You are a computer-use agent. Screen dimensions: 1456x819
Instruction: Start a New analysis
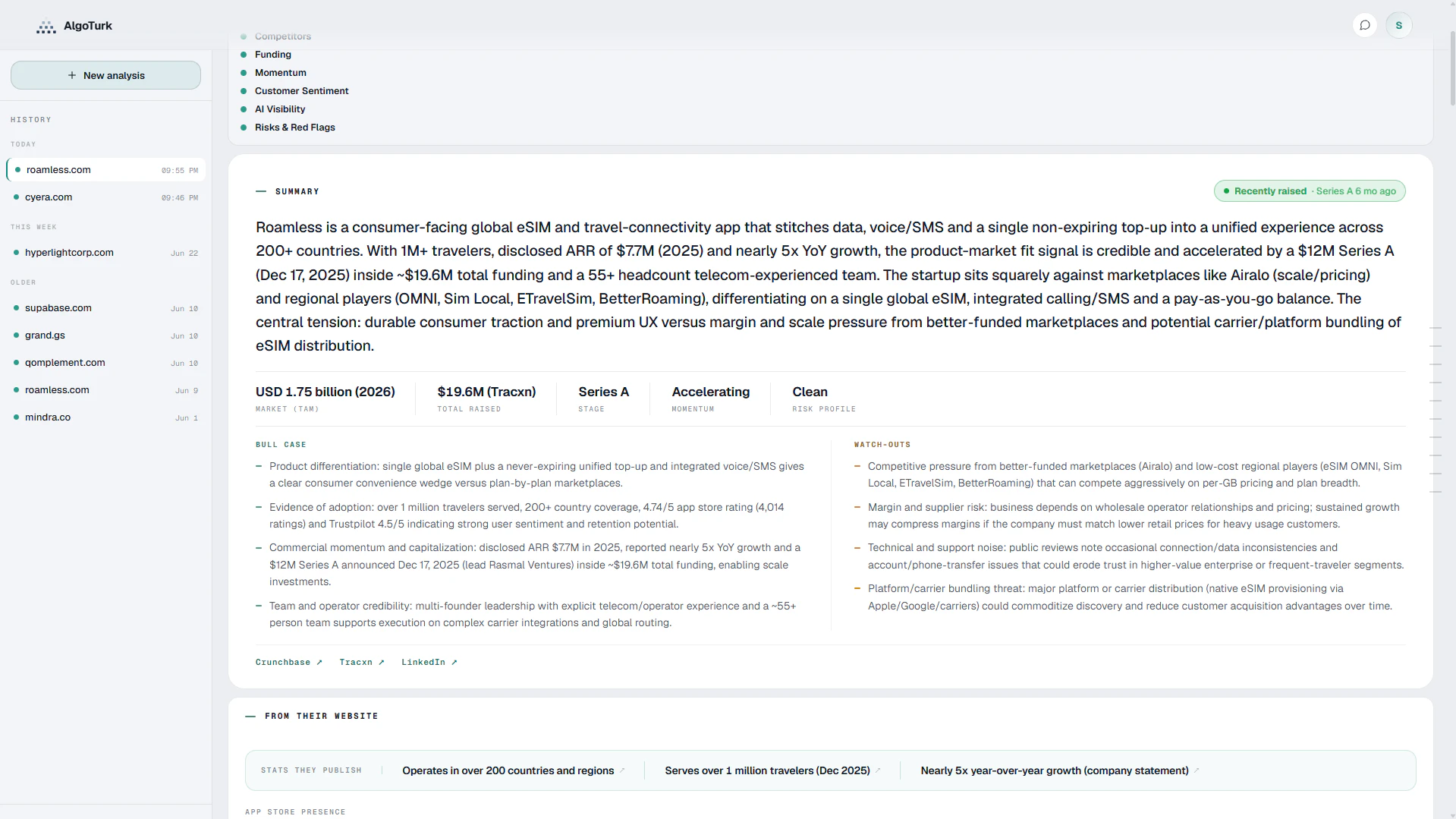105,75
